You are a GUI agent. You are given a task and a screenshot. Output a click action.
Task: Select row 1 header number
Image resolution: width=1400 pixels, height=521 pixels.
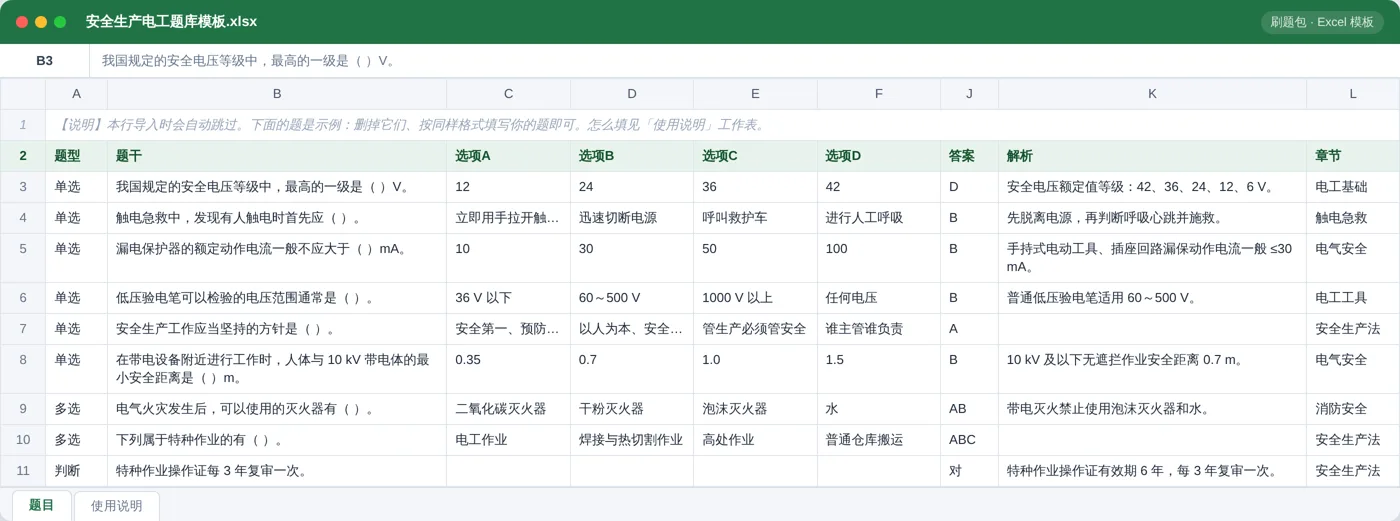[x=23, y=125]
